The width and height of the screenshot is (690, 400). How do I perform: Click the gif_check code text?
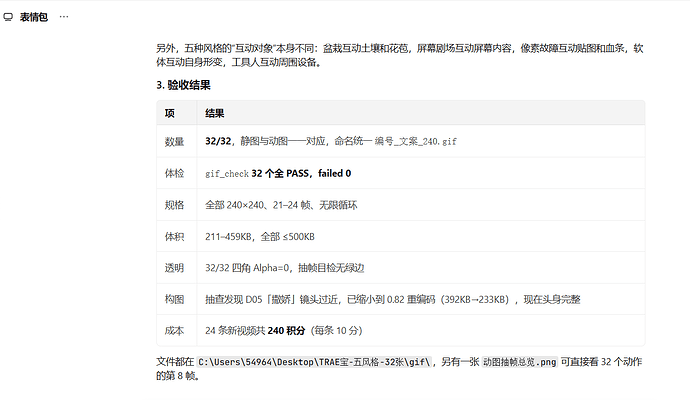point(227,173)
